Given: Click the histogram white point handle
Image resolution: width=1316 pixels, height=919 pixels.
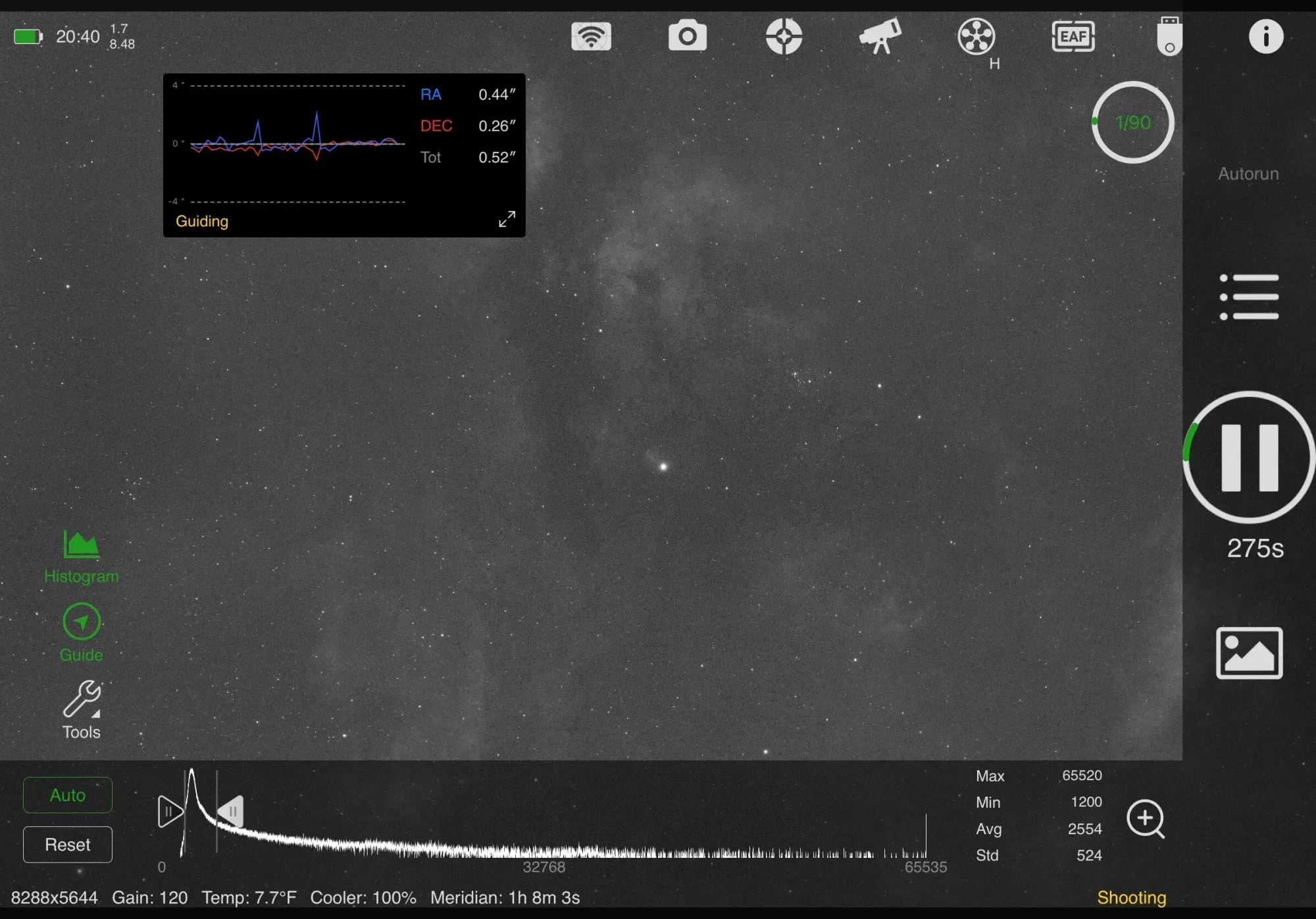Looking at the screenshot, I should click(x=231, y=811).
